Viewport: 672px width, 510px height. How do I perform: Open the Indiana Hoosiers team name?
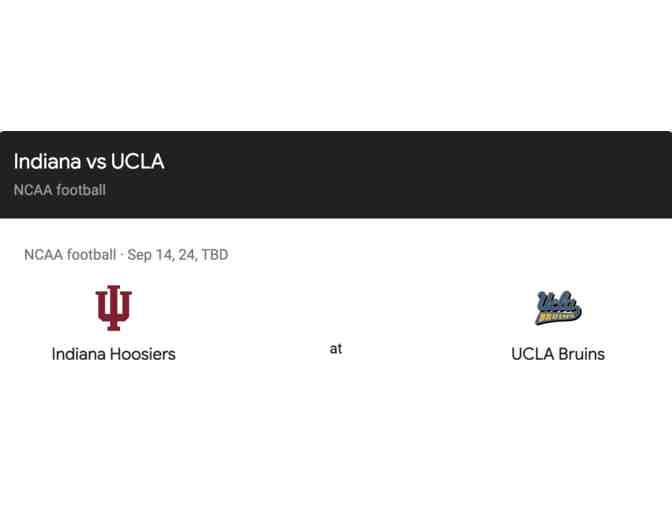point(113,354)
